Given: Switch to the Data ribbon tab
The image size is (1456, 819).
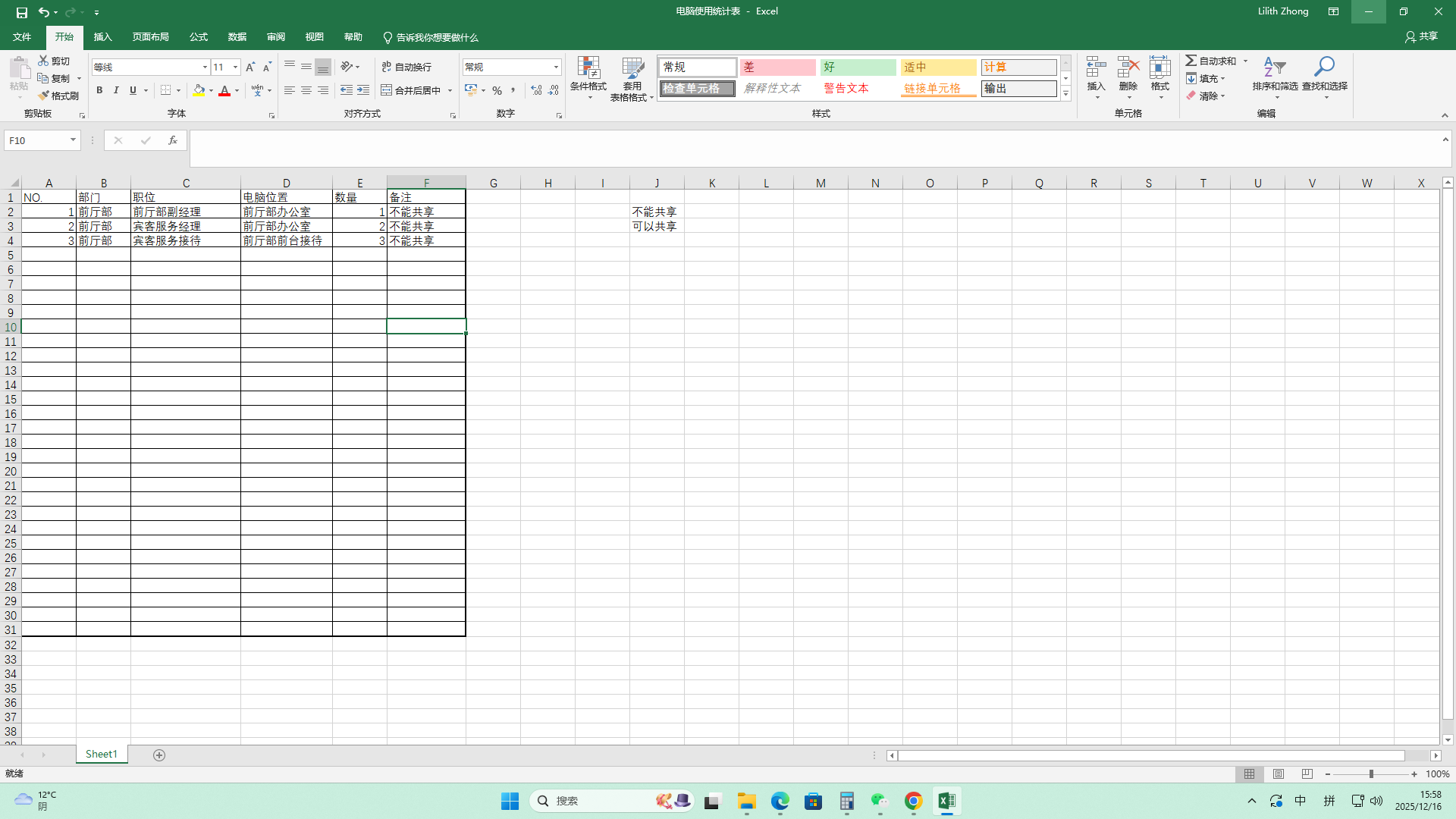Looking at the screenshot, I should point(237,37).
